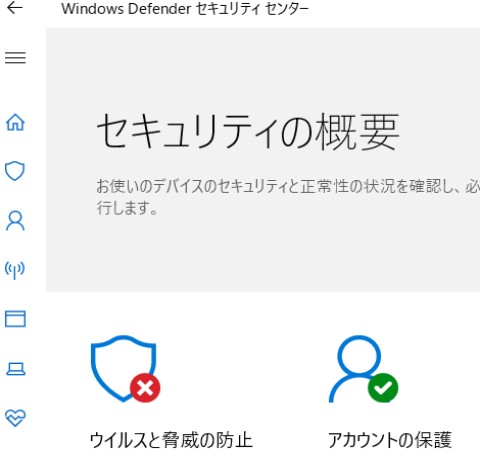Click the red X warning badge
Image resolution: width=480 pixels, height=454 pixels.
click(145, 388)
